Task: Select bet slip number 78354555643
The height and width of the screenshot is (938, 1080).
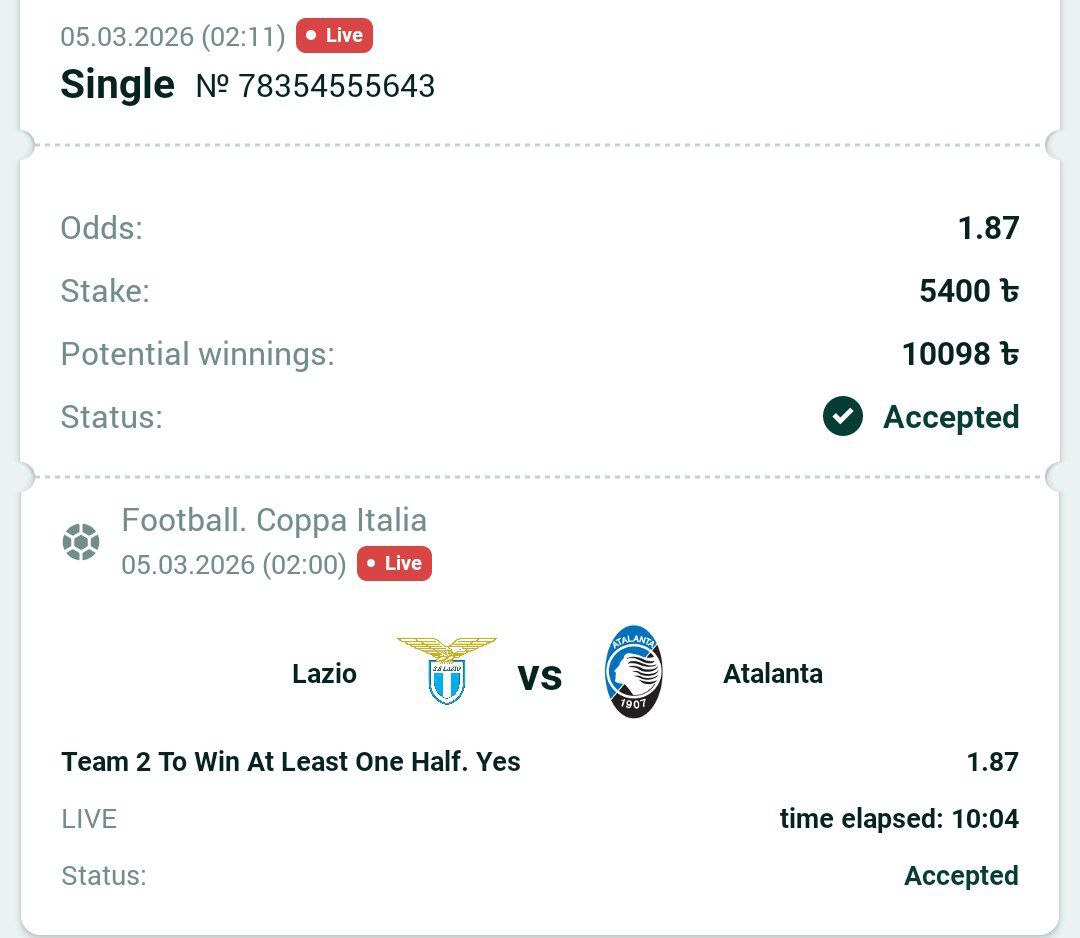Action: [x=315, y=86]
